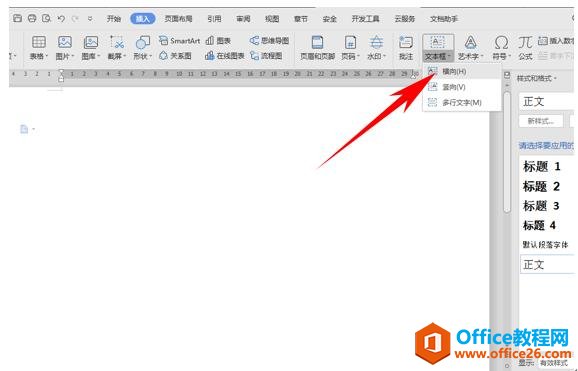The height and width of the screenshot is (371, 578).
Task: Open the quick access toolbar customize arrow
Action: [x=90, y=18]
